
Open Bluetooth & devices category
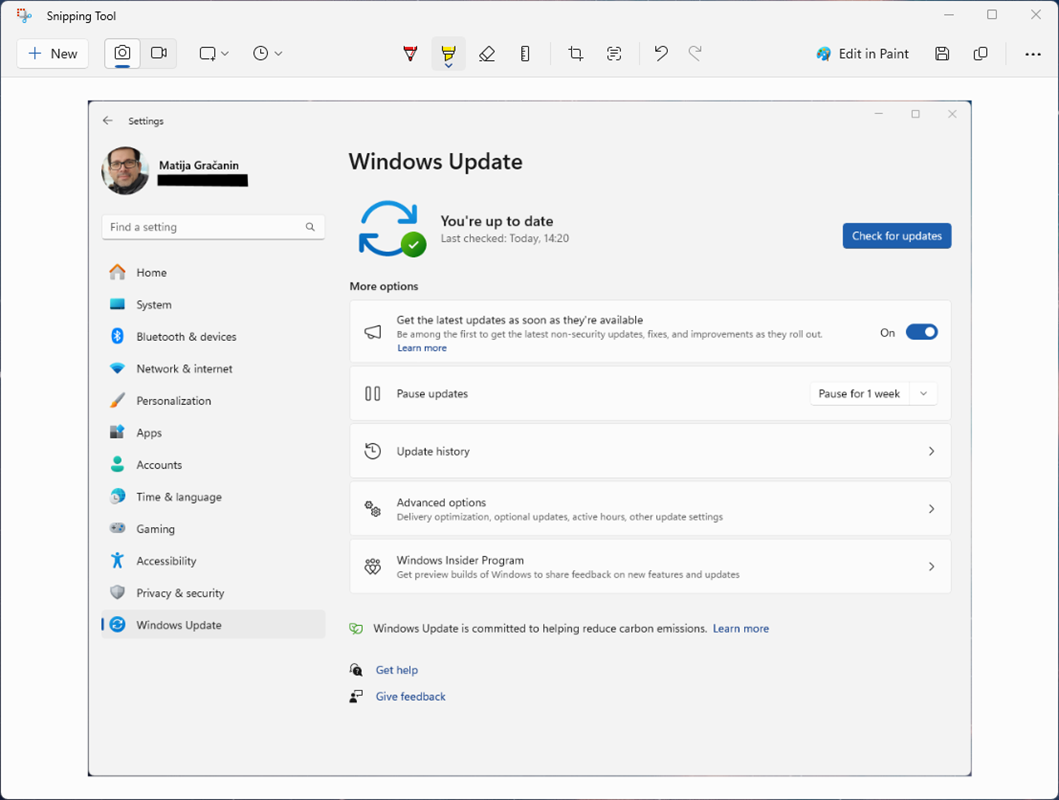(213, 336)
